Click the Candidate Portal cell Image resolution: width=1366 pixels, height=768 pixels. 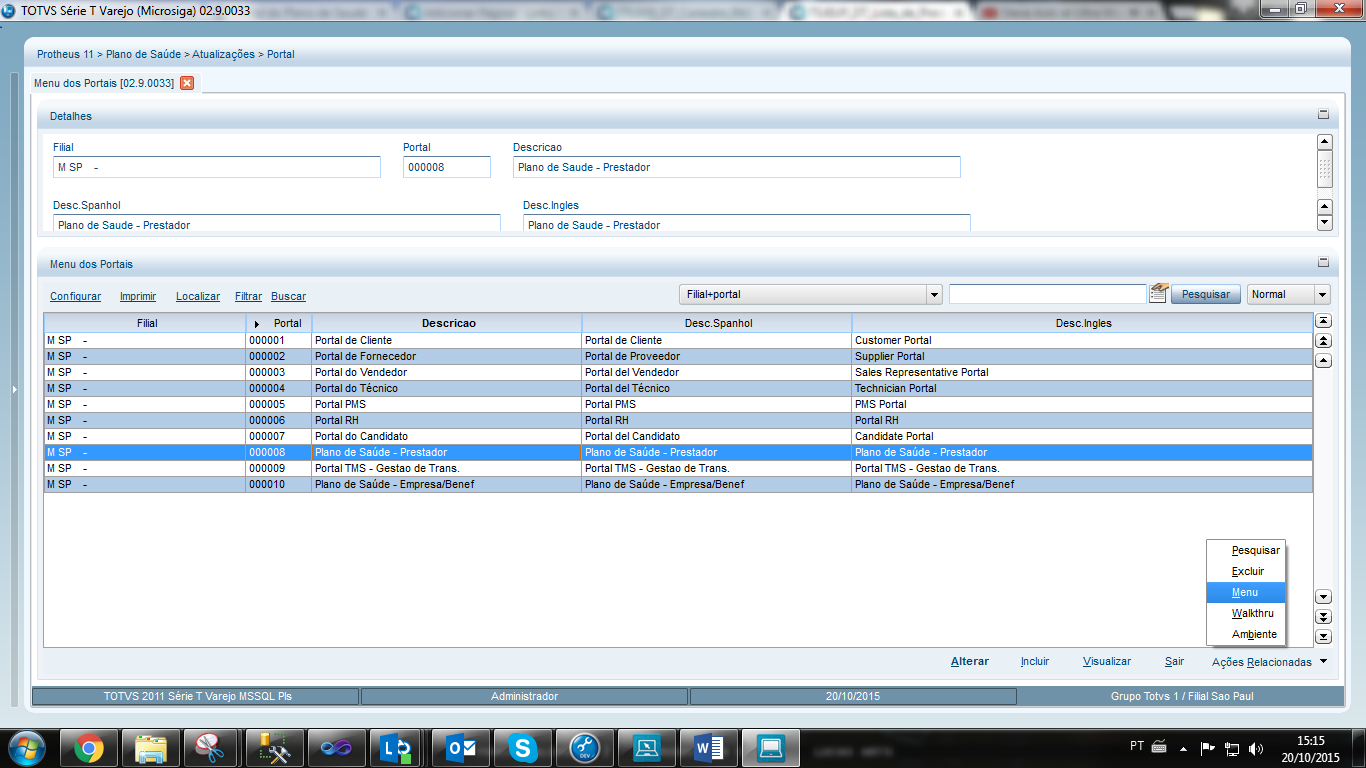[x=1082, y=436]
